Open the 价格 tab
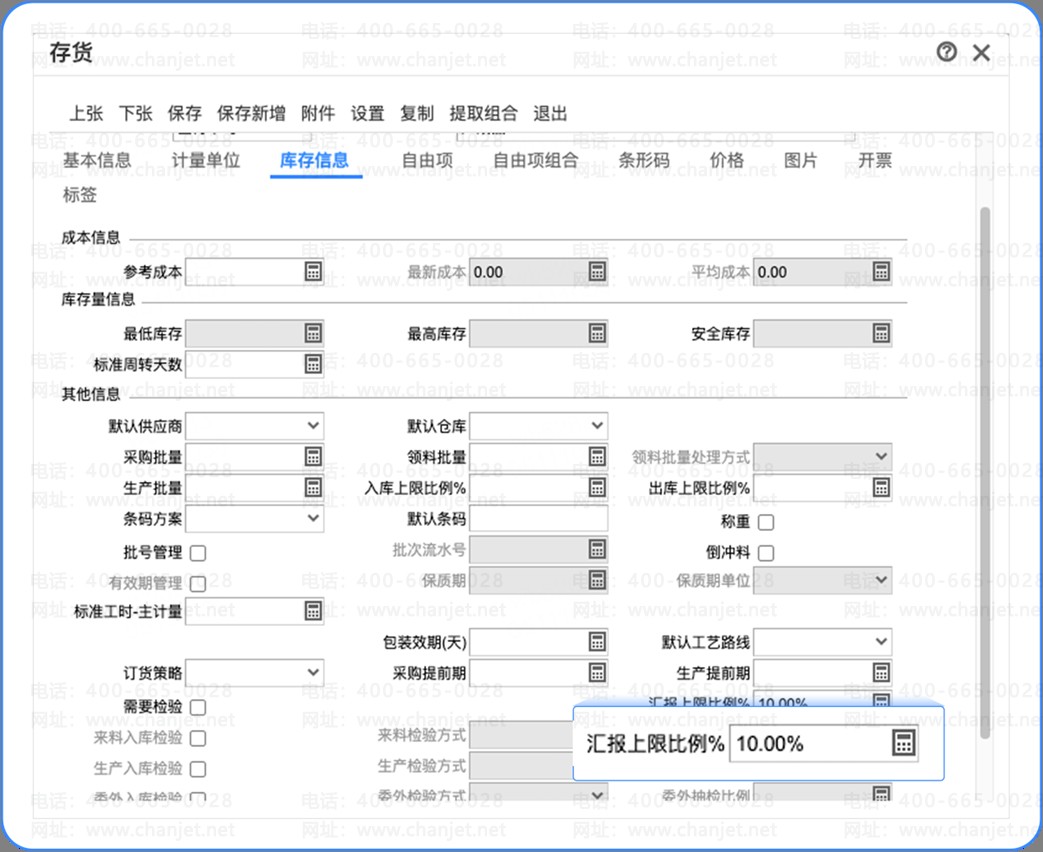Viewport: 1043px width, 852px height. (x=727, y=160)
